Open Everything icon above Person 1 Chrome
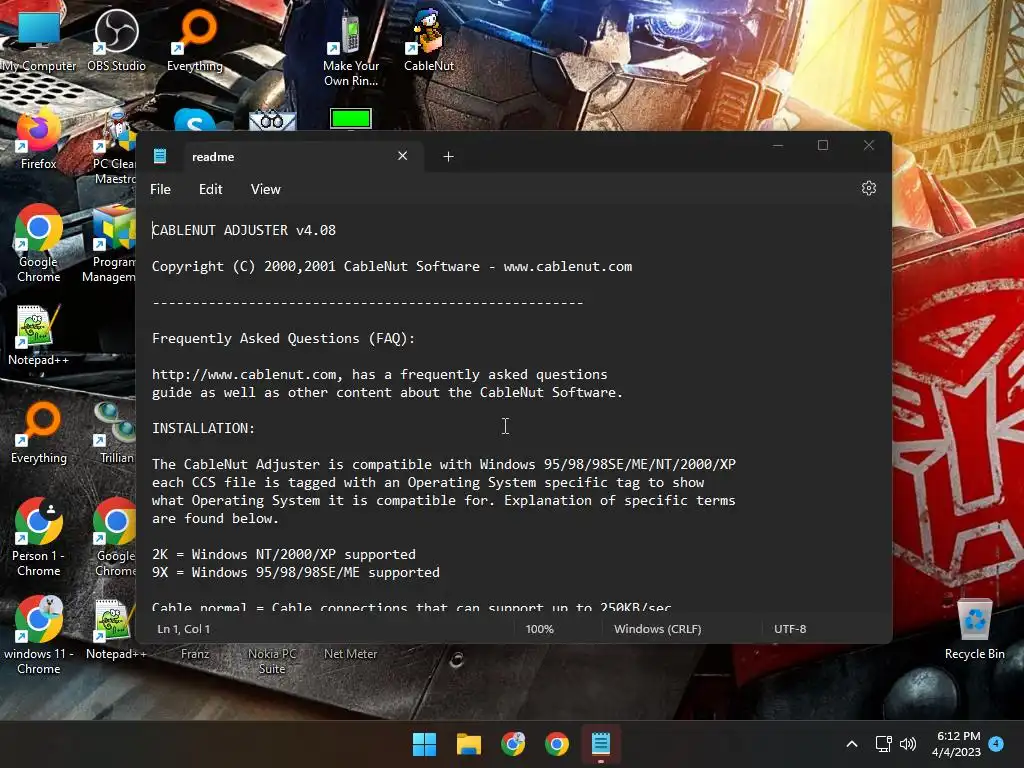The image size is (1024, 768). tap(39, 432)
